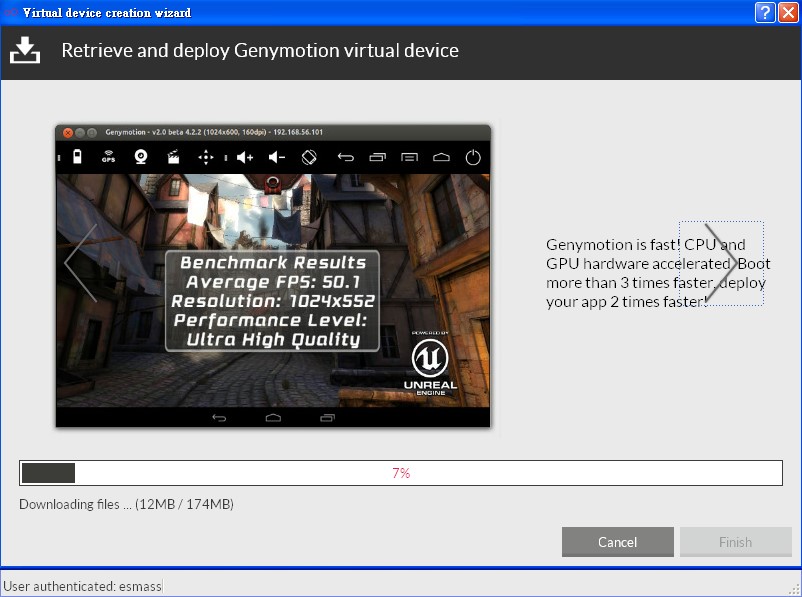Viewport: 802px width, 597px height.
Task: Close the Virtual device creation wizard
Action: pyautogui.click(x=788, y=13)
